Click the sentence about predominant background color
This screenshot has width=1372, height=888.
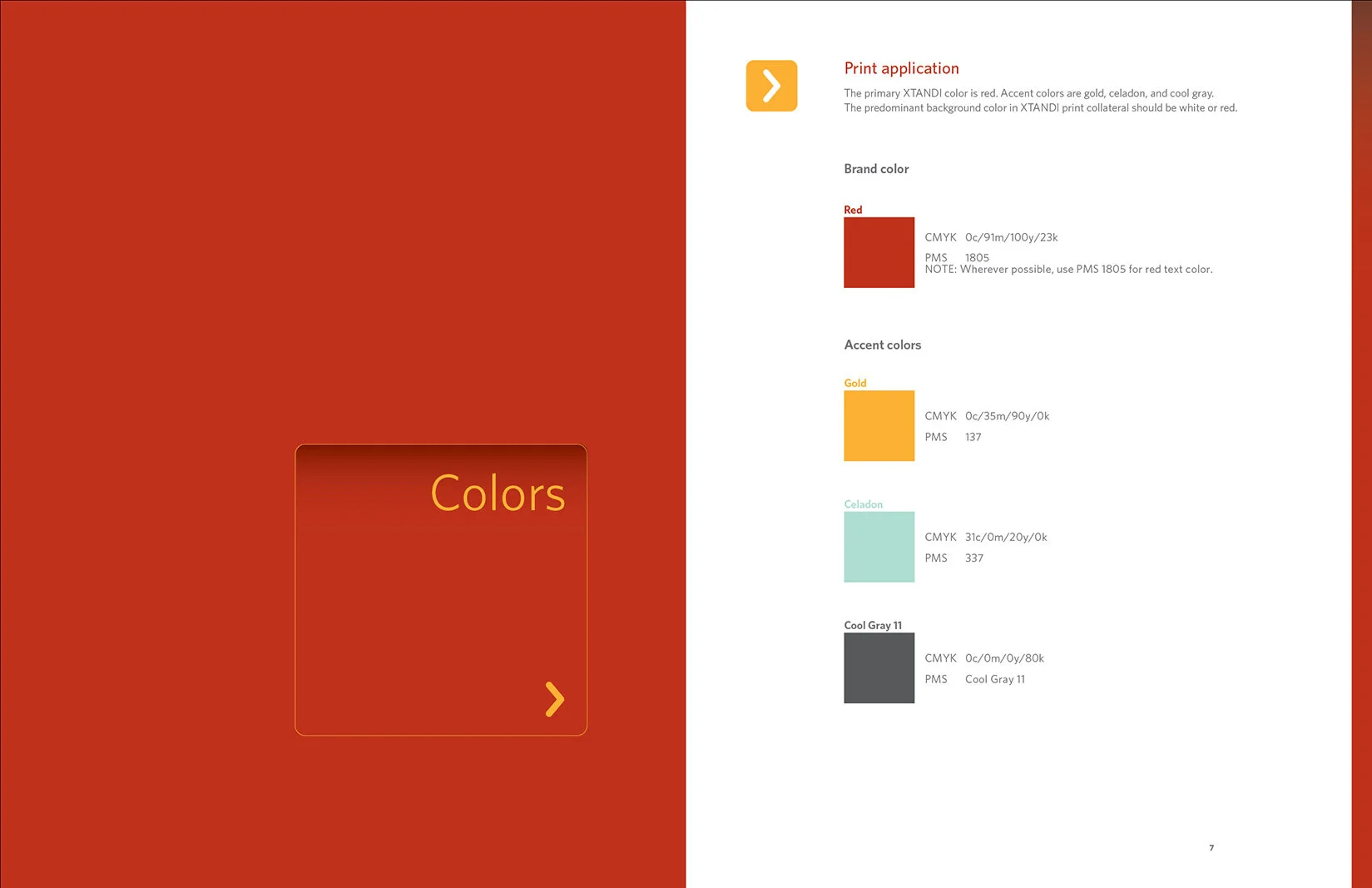click(x=1040, y=108)
